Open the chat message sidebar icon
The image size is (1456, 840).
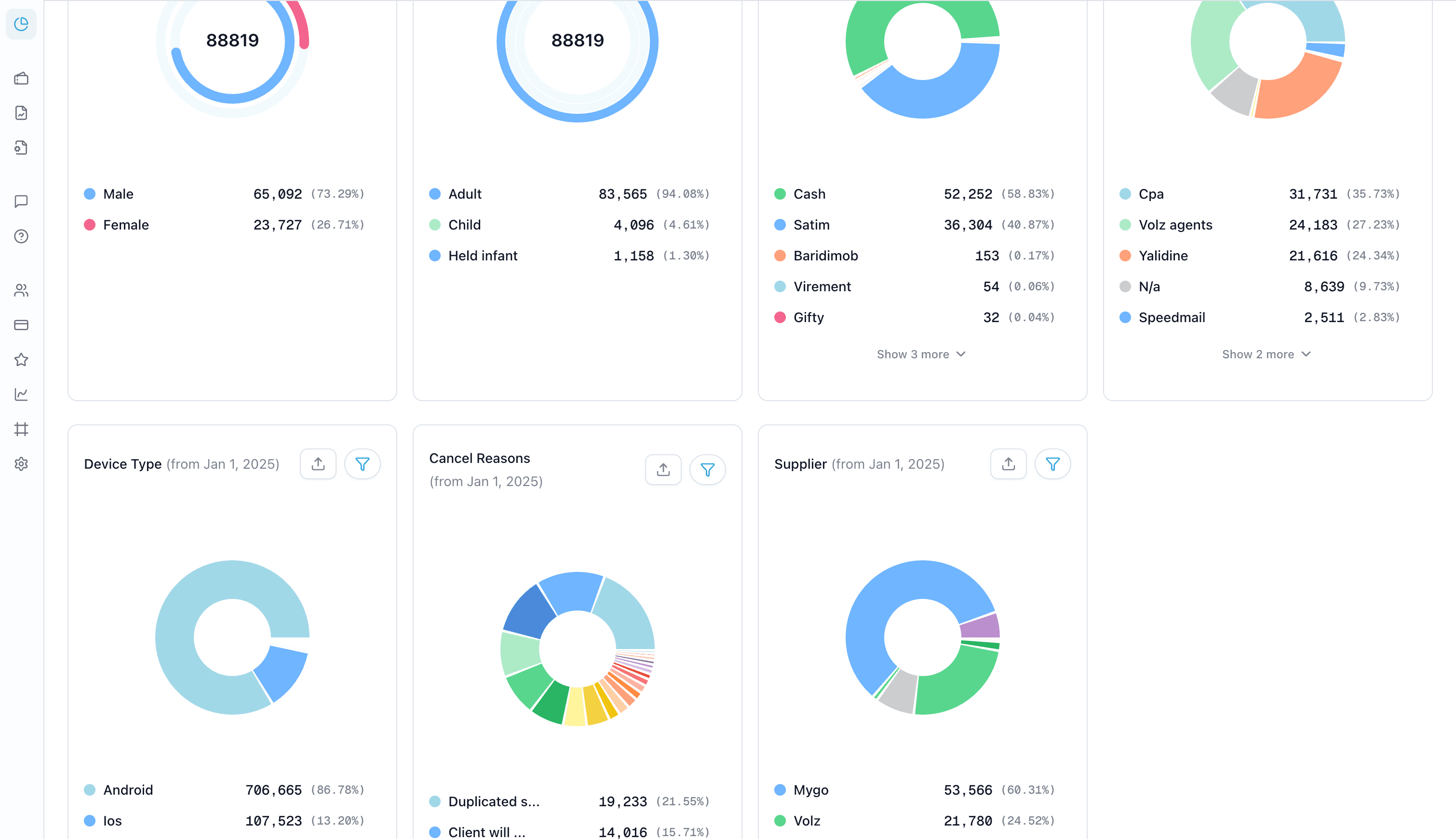pos(21,202)
